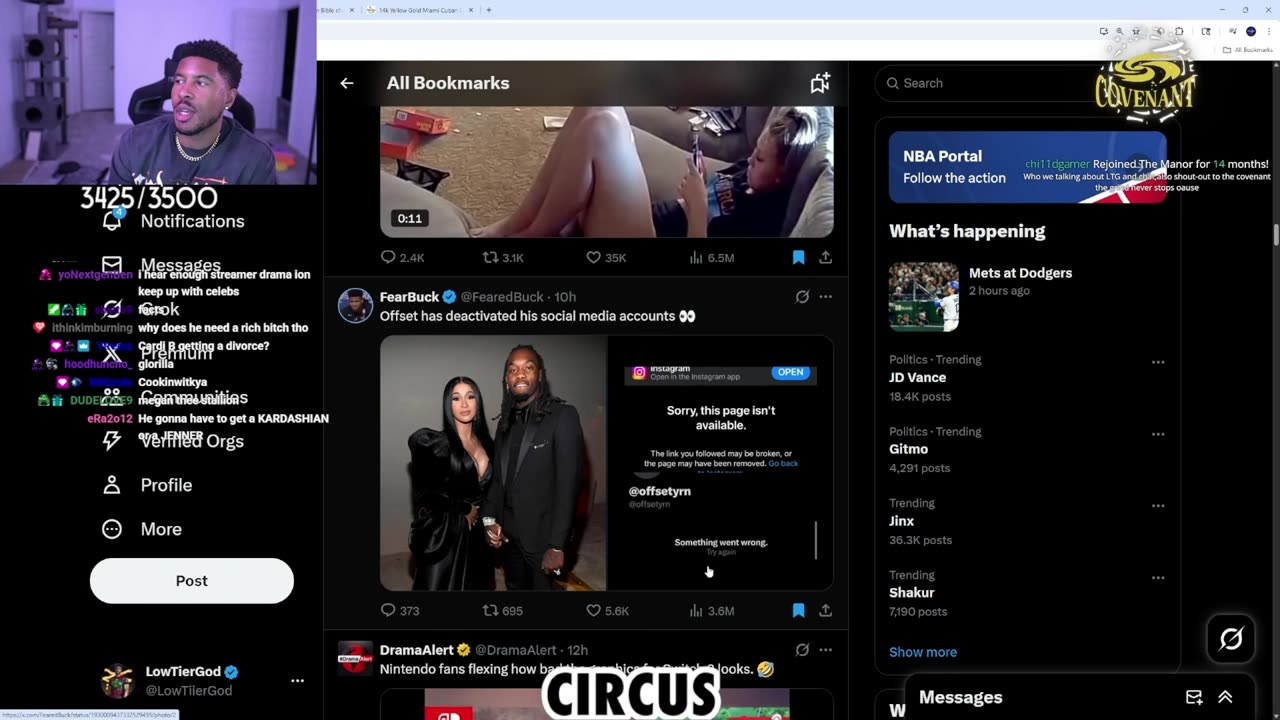Open more options for the Shakur trend
1280x720 pixels.
click(x=1158, y=578)
